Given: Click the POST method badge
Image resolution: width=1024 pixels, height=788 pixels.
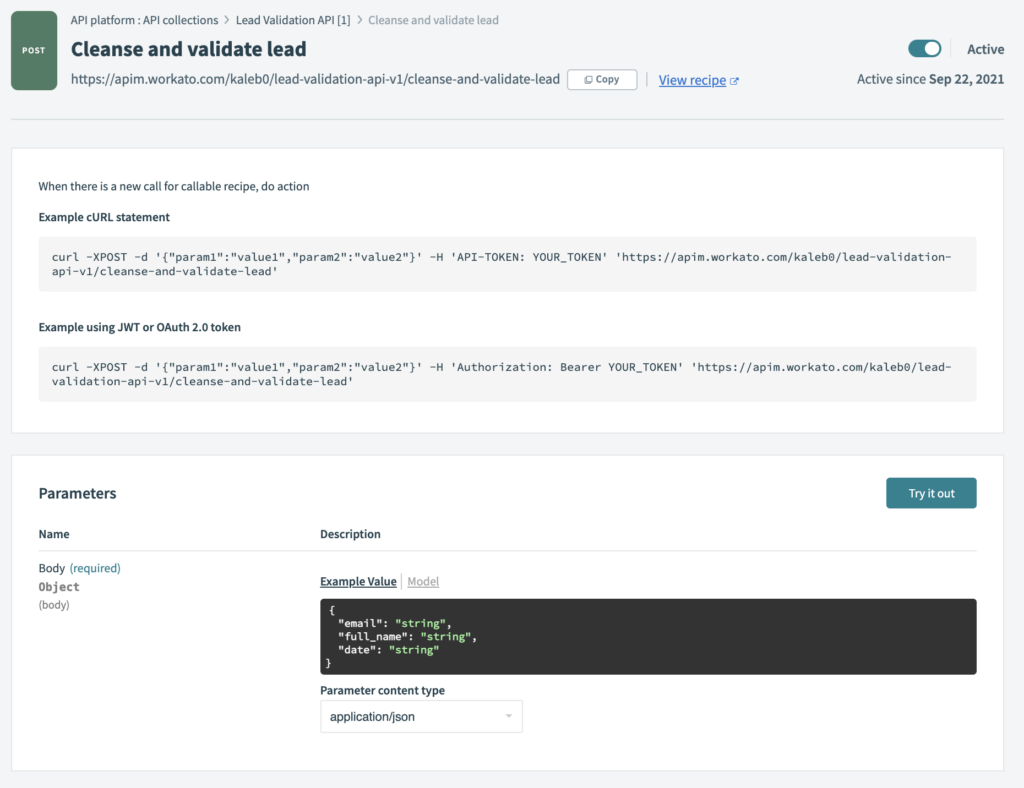Looking at the screenshot, I should pyautogui.click(x=33, y=50).
